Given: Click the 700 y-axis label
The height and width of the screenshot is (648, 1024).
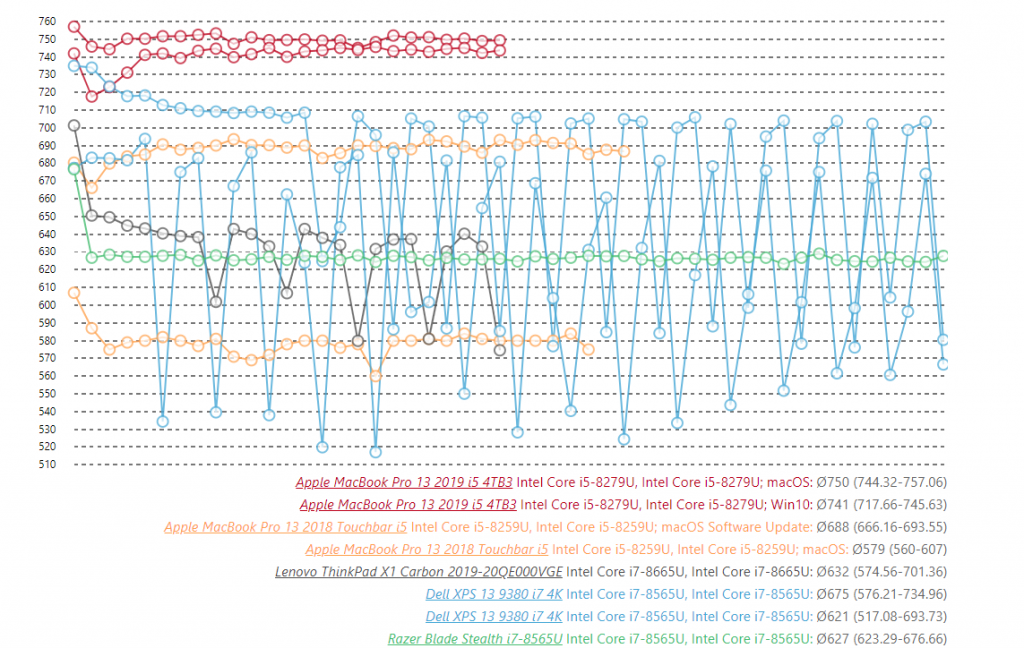Looking at the screenshot, I should point(47,128).
